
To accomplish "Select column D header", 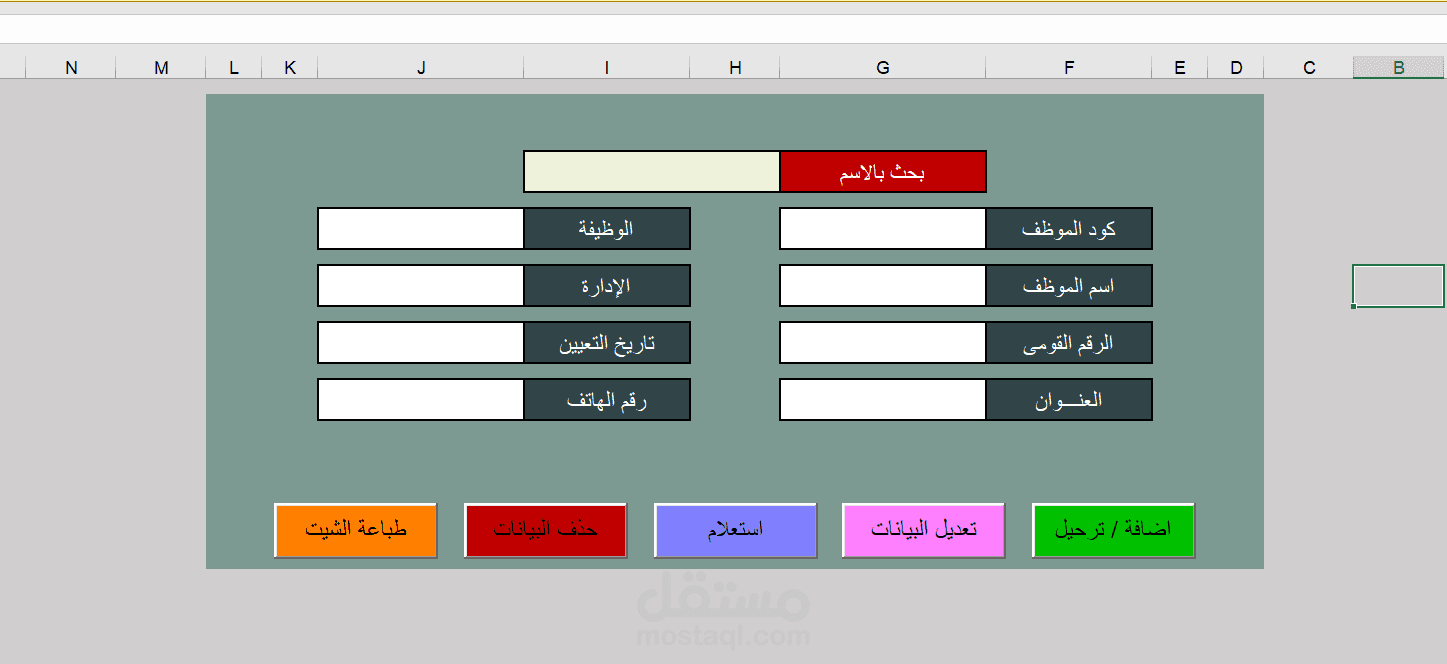I will click(x=1236, y=67).
